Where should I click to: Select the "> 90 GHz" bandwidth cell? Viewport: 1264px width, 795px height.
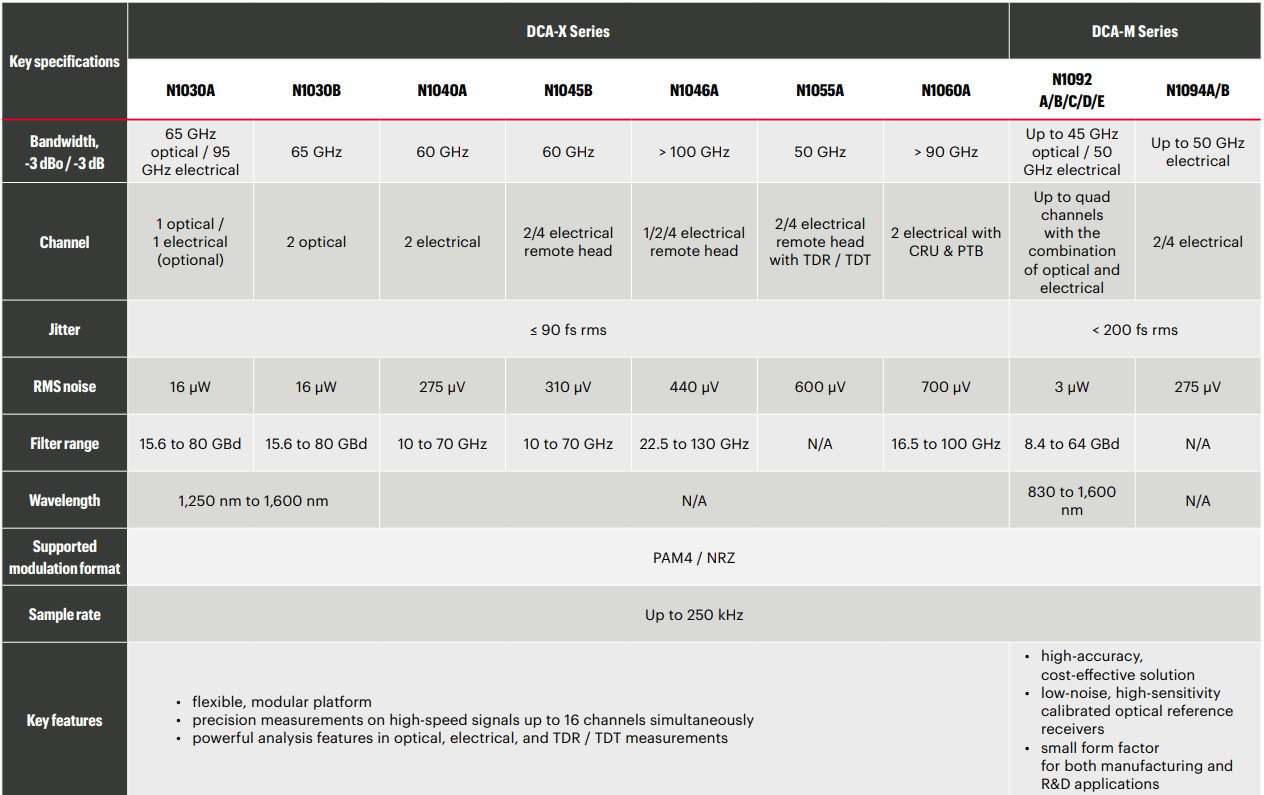pyautogui.click(x=946, y=152)
